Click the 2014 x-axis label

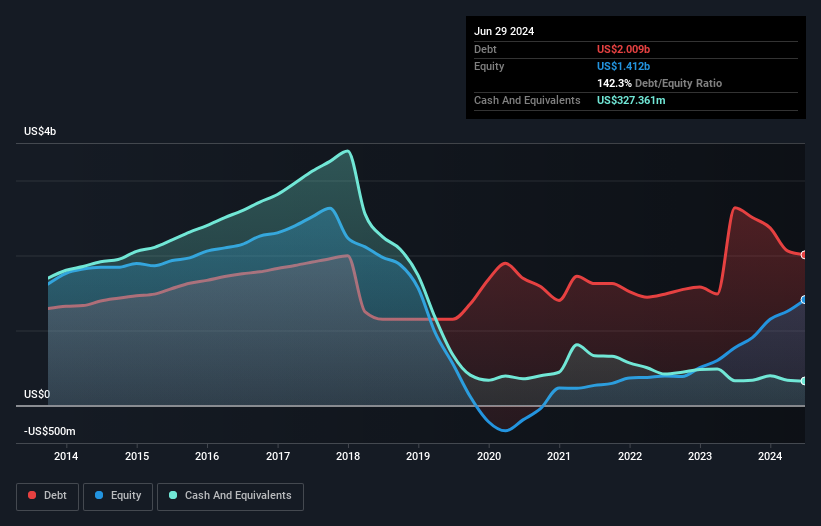(x=66, y=456)
